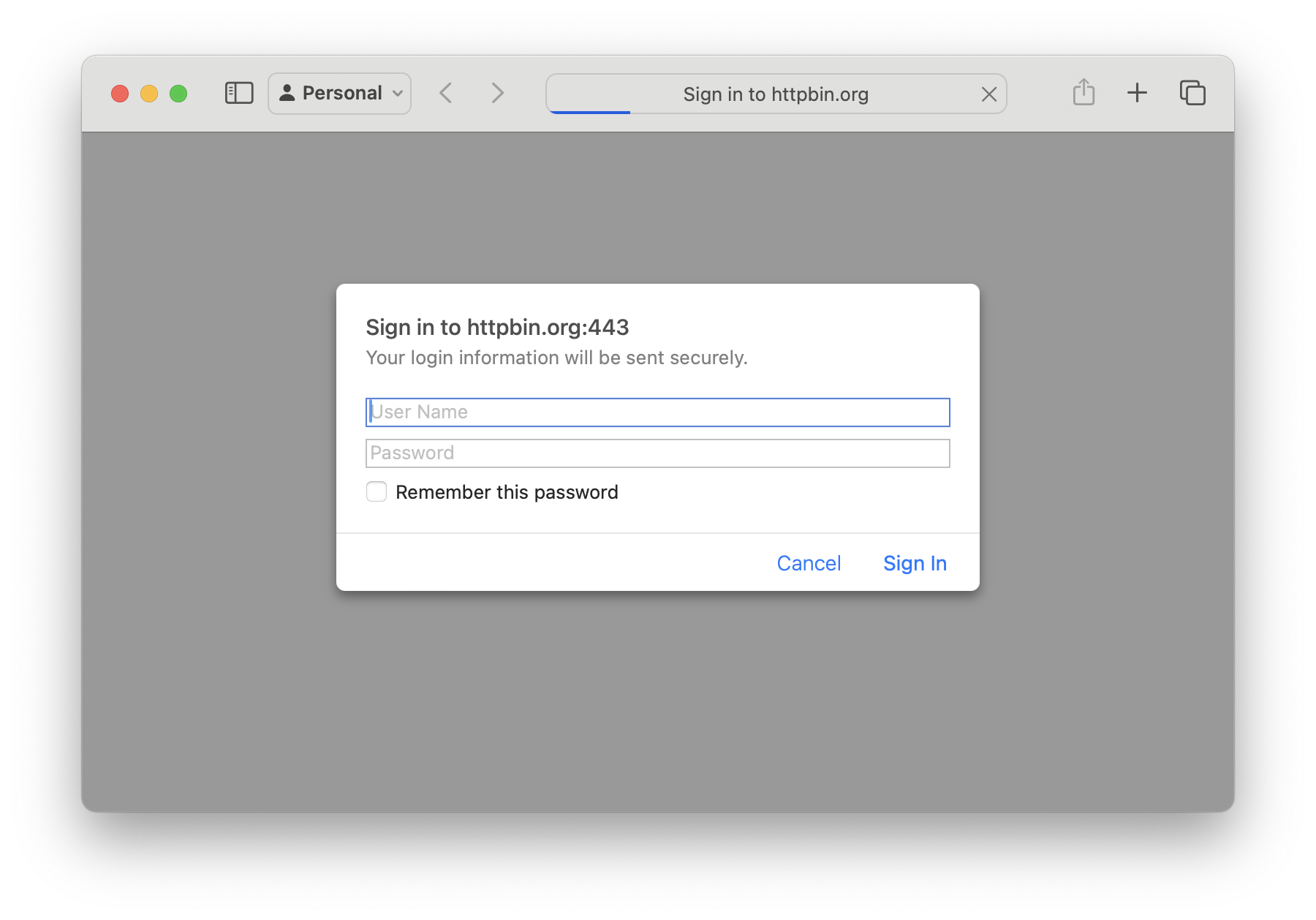1316x920 pixels.
Task: Click the "Remember this password" label text
Action: (507, 492)
